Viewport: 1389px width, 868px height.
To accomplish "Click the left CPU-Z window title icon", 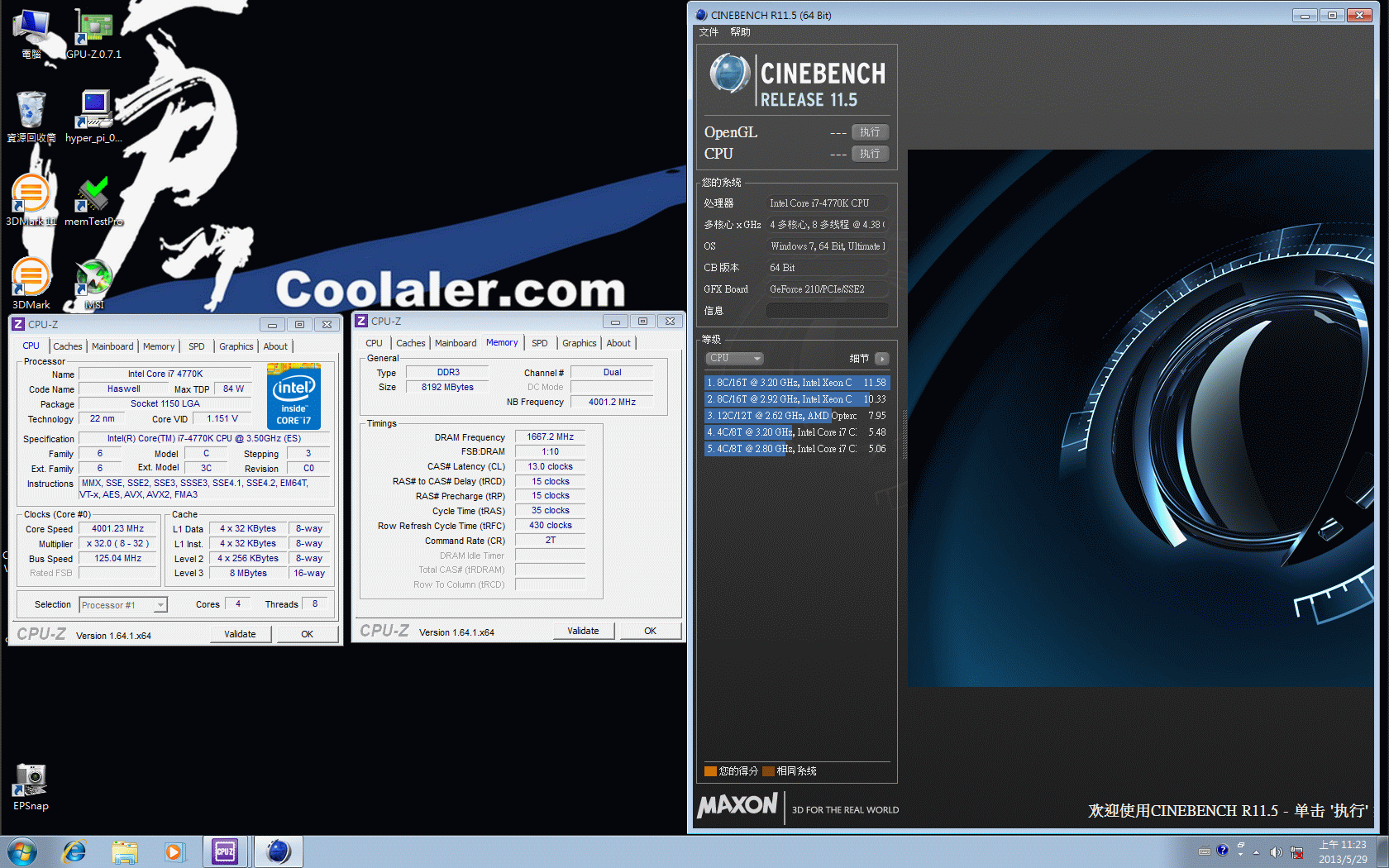I will [x=18, y=324].
